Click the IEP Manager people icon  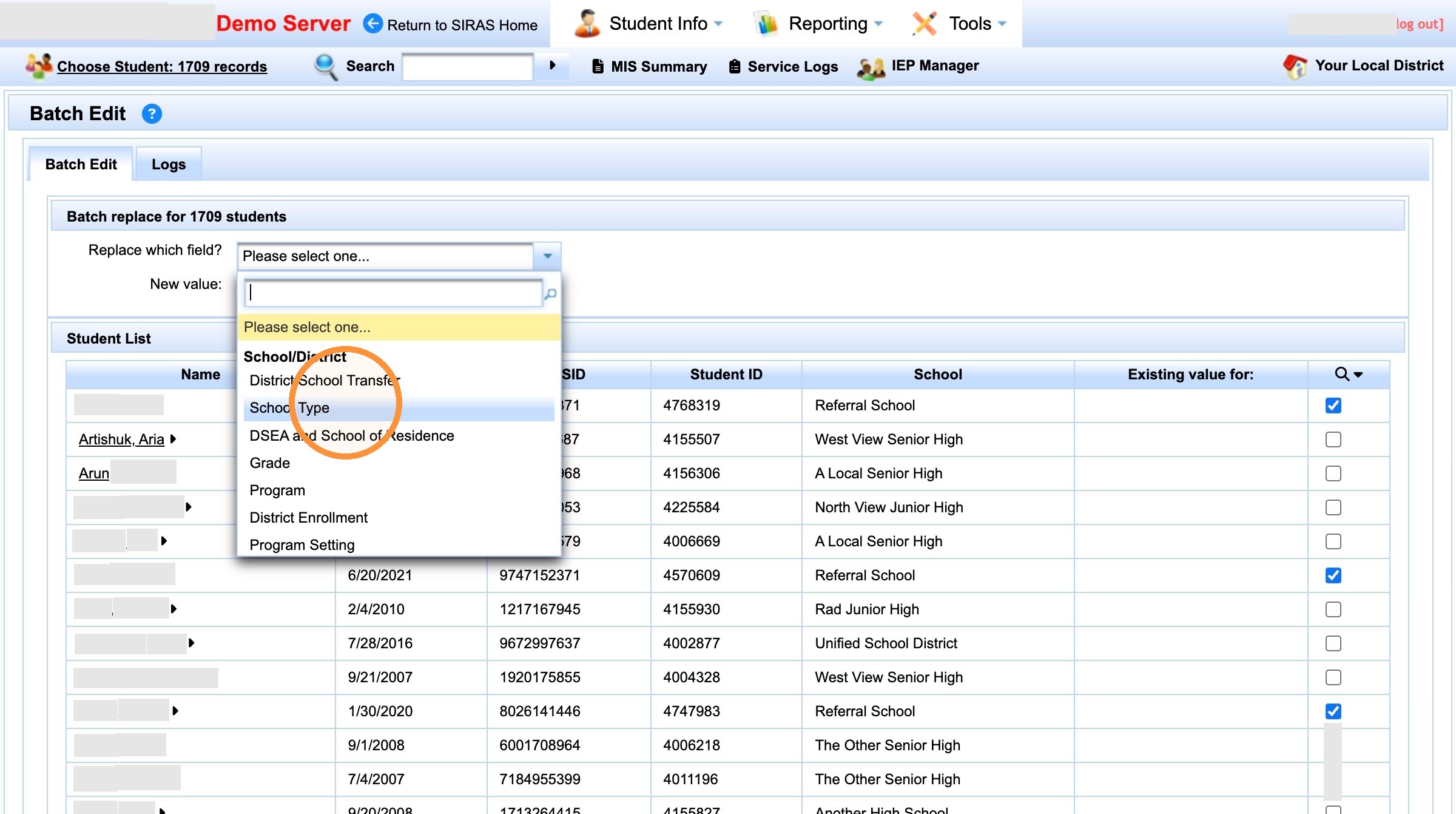pos(871,67)
